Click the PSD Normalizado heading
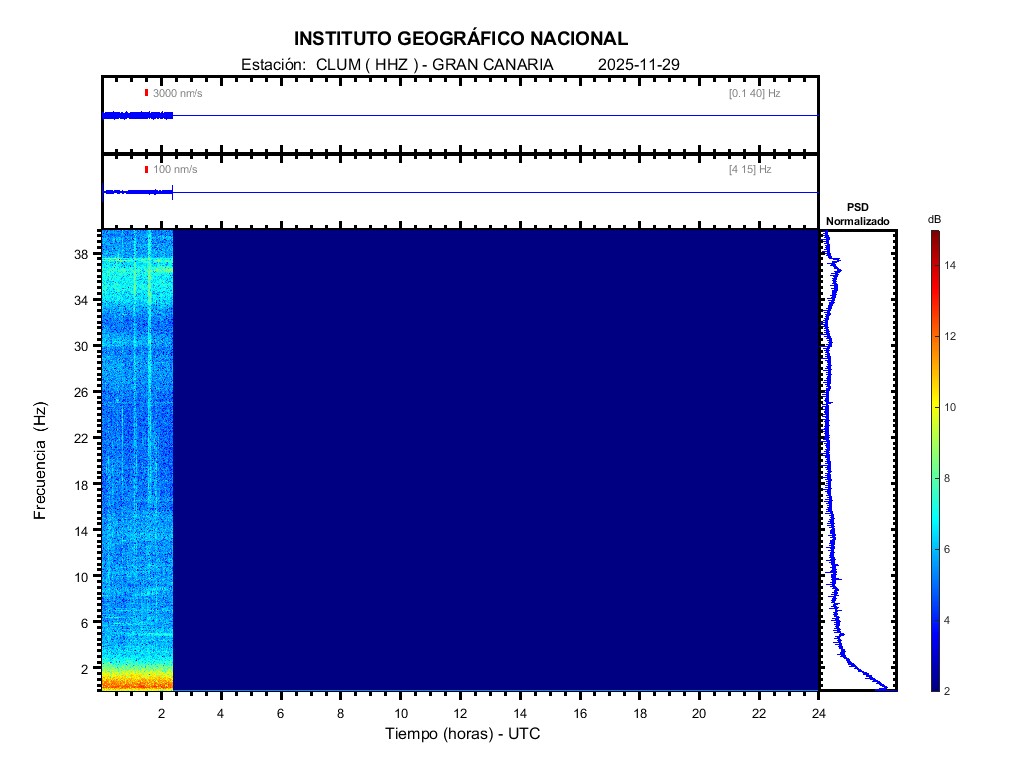1024x768 pixels. pos(857,214)
